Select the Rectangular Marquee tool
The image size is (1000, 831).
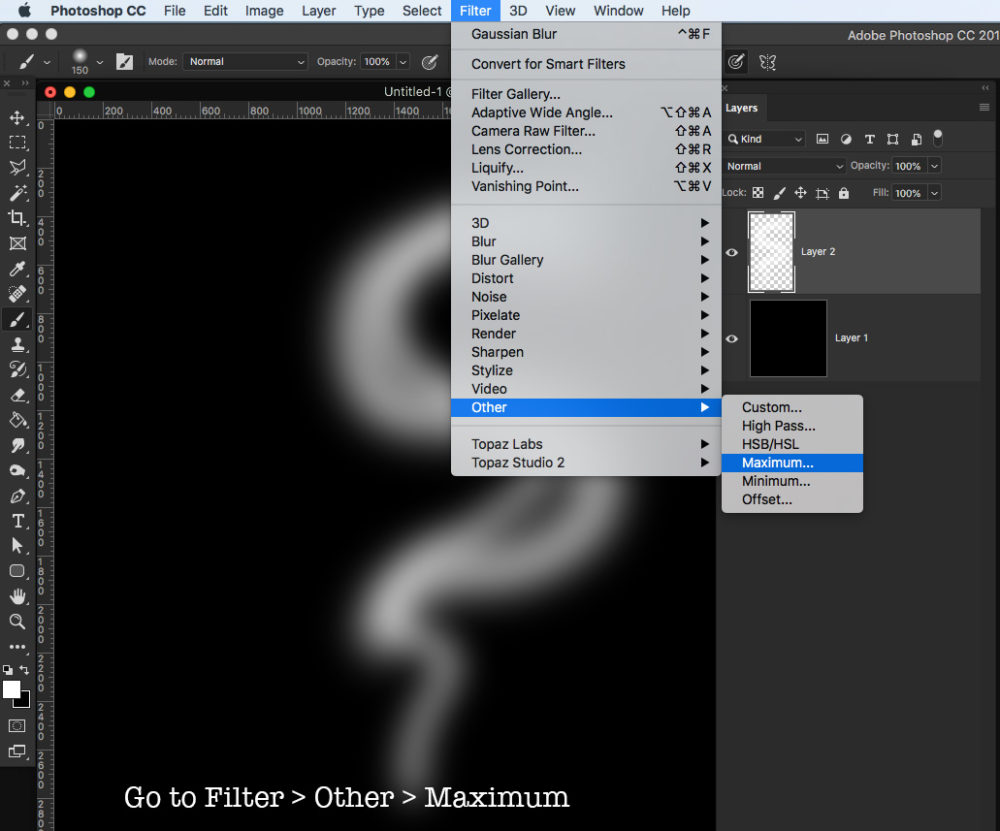pos(17,143)
